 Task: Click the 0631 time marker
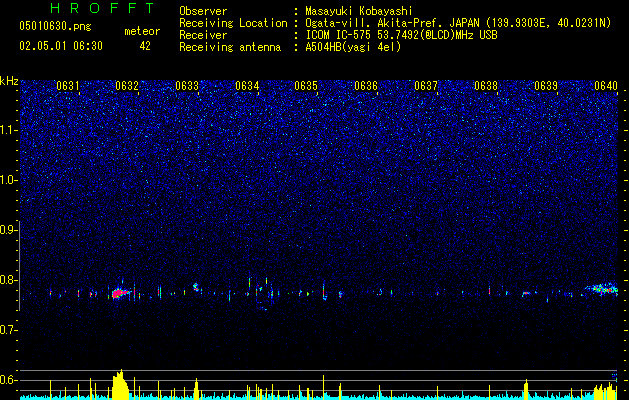point(68,86)
